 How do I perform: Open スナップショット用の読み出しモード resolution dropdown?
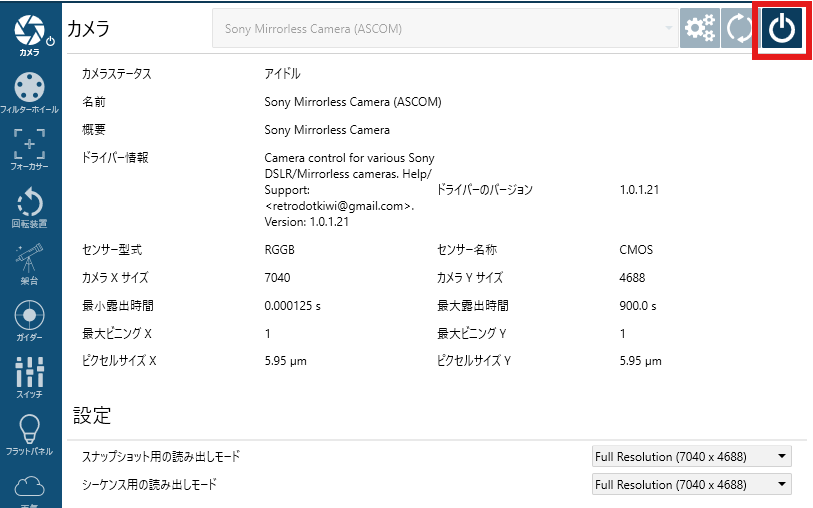point(692,457)
